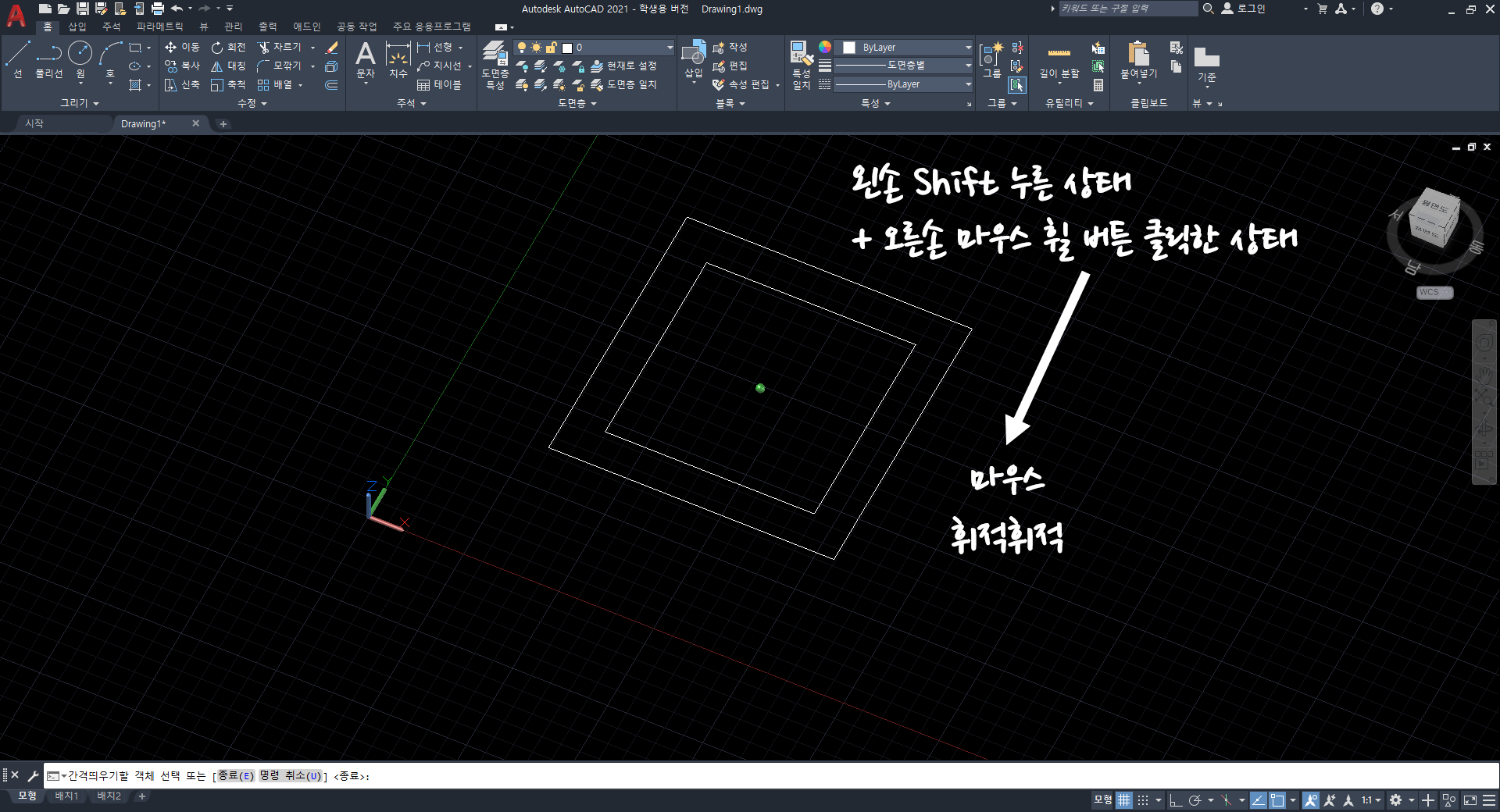Image resolution: width=1500 pixels, height=812 pixels.
Task: Click the object color wheel swatch
Action: point(825,48)
